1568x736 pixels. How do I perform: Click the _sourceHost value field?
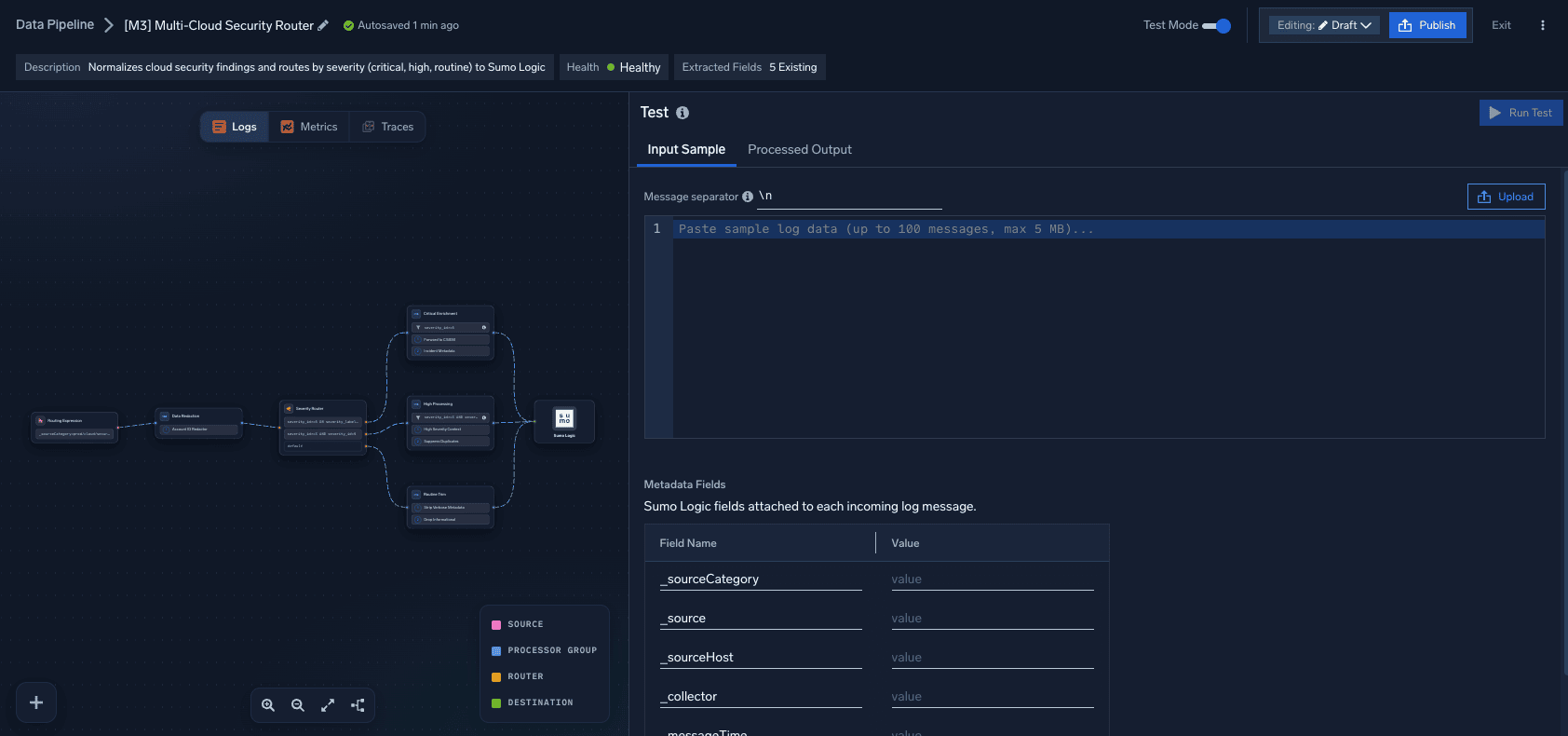click(x=992, y=658)
